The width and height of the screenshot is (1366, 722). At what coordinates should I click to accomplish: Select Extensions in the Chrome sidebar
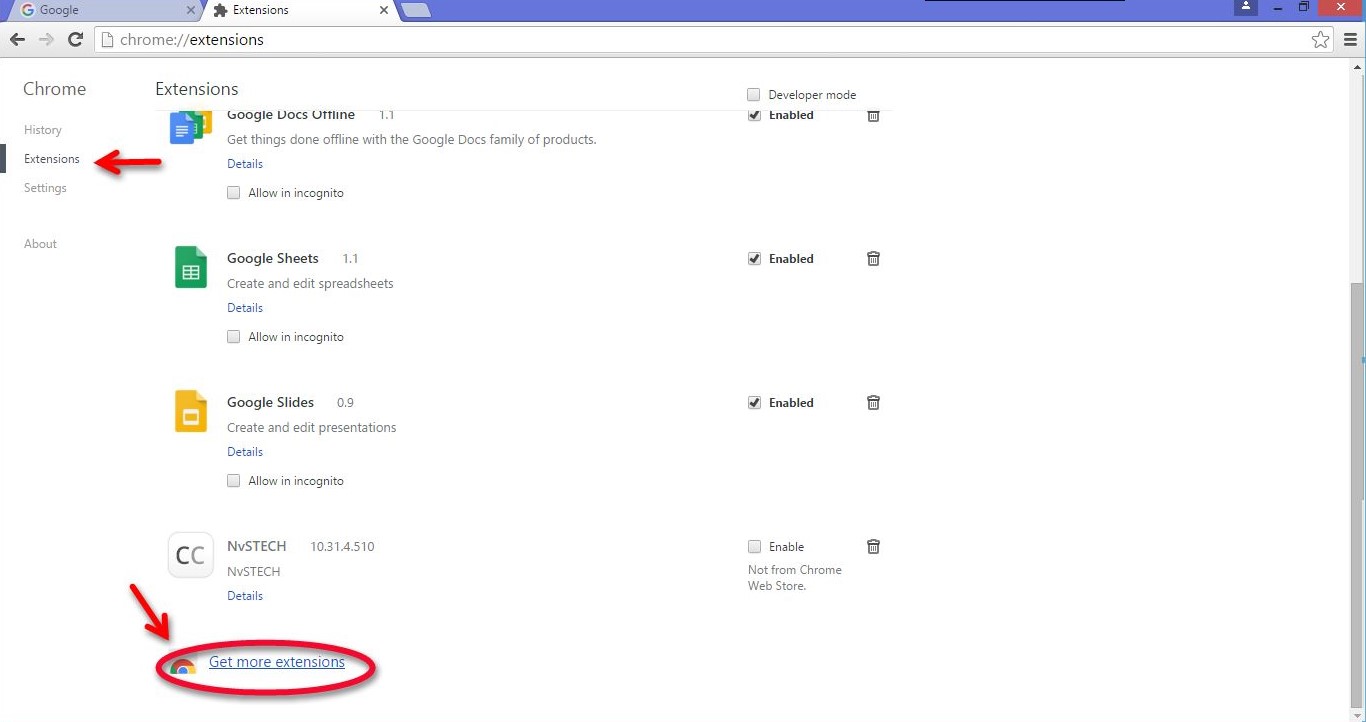point(52,159)
